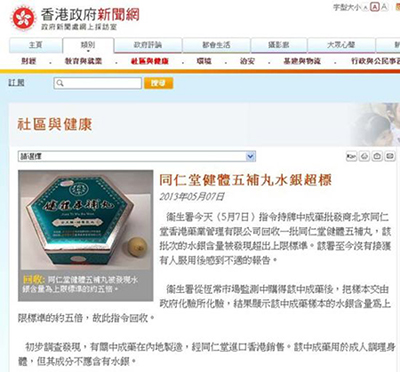Select the medium font size A icon
Image resolution: width=400 pixels, height=372 pixels.
[x=375, y=7]
